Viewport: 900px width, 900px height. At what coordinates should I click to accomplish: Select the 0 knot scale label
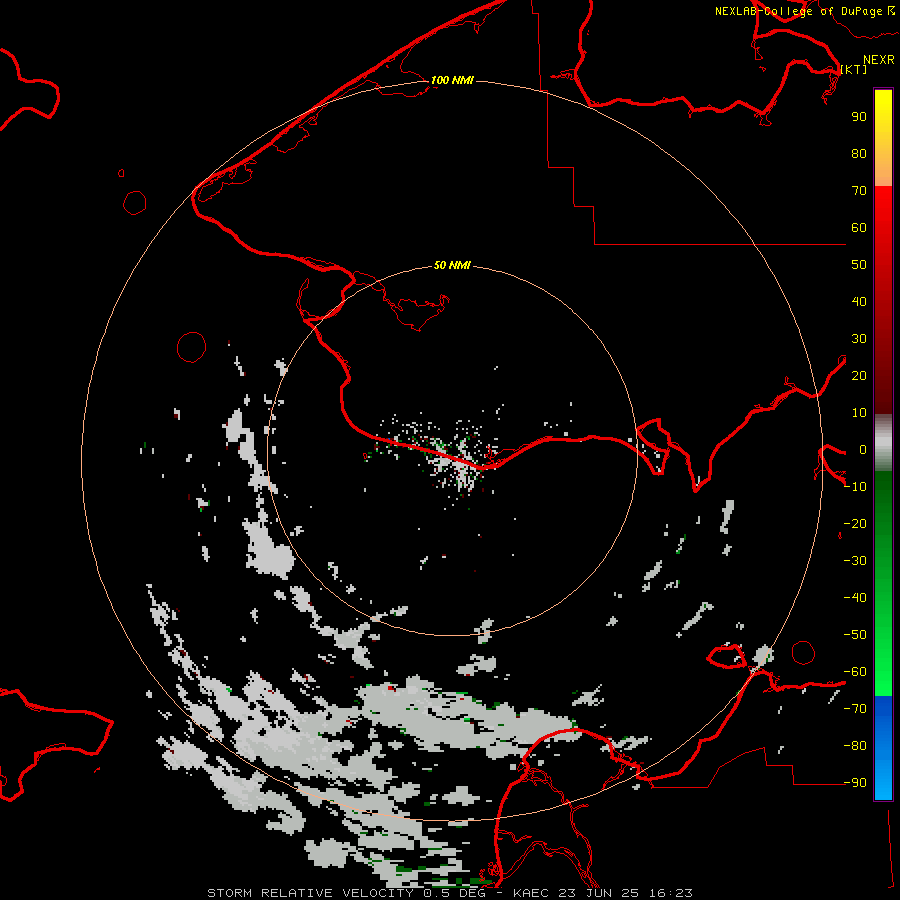point(863,449)
